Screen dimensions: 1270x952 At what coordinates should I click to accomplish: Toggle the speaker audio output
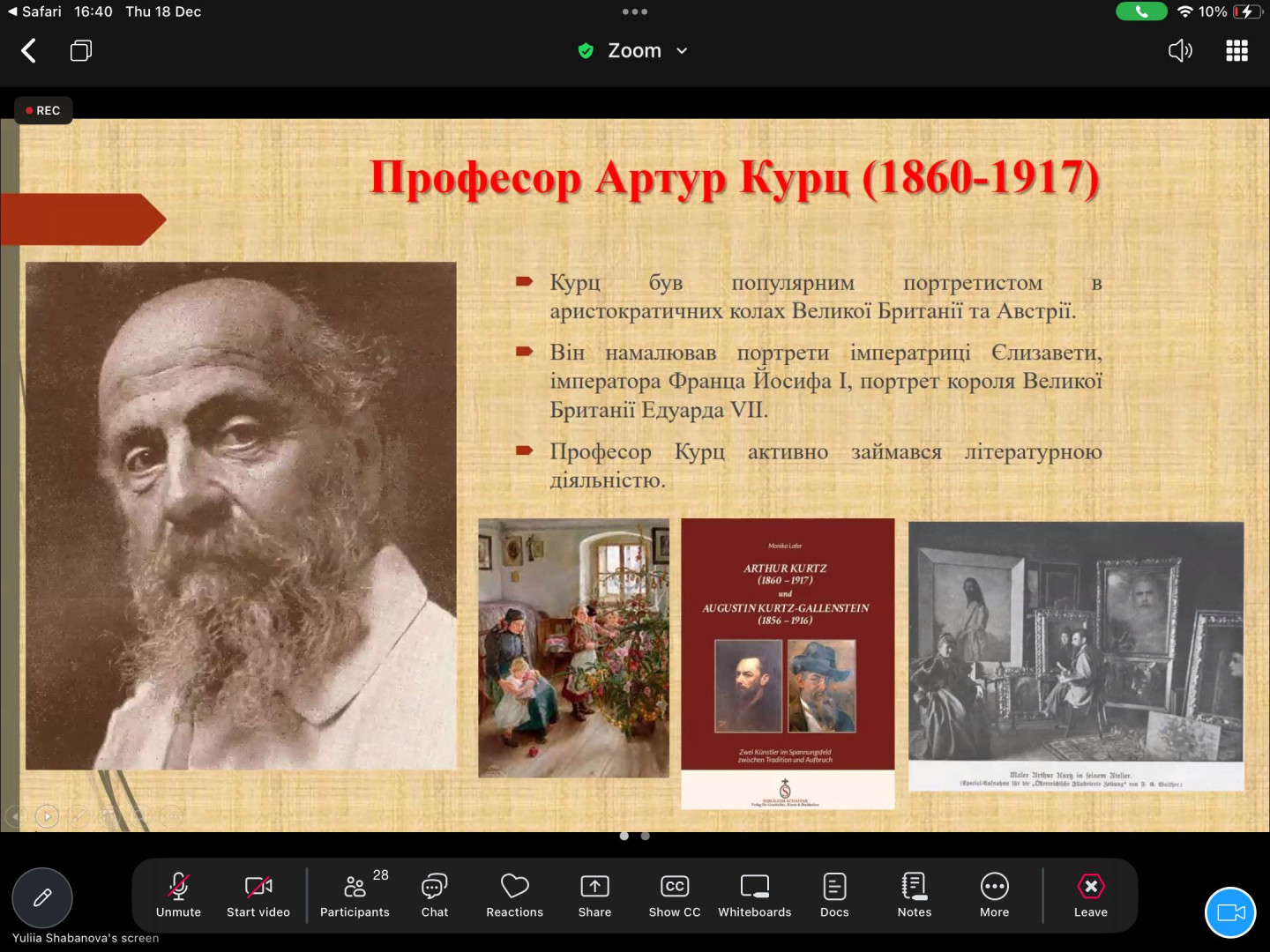(x=1180, y=51)
